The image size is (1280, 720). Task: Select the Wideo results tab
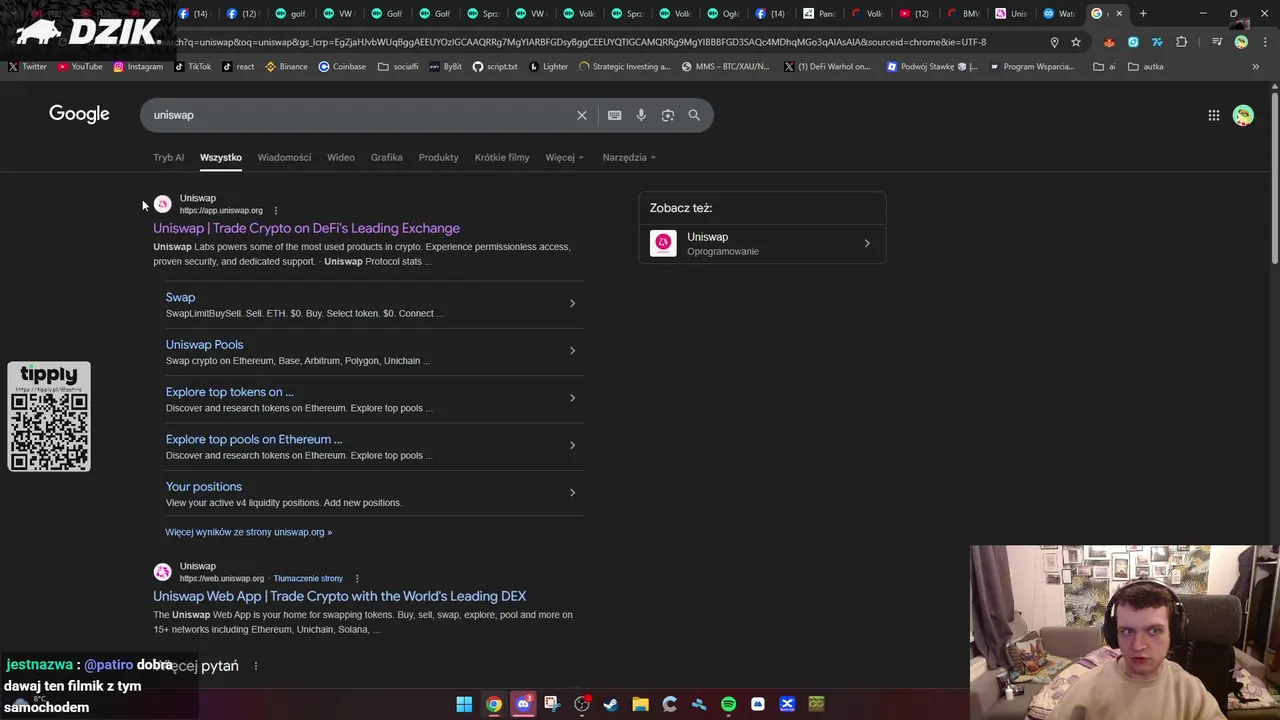click(340, 157)
